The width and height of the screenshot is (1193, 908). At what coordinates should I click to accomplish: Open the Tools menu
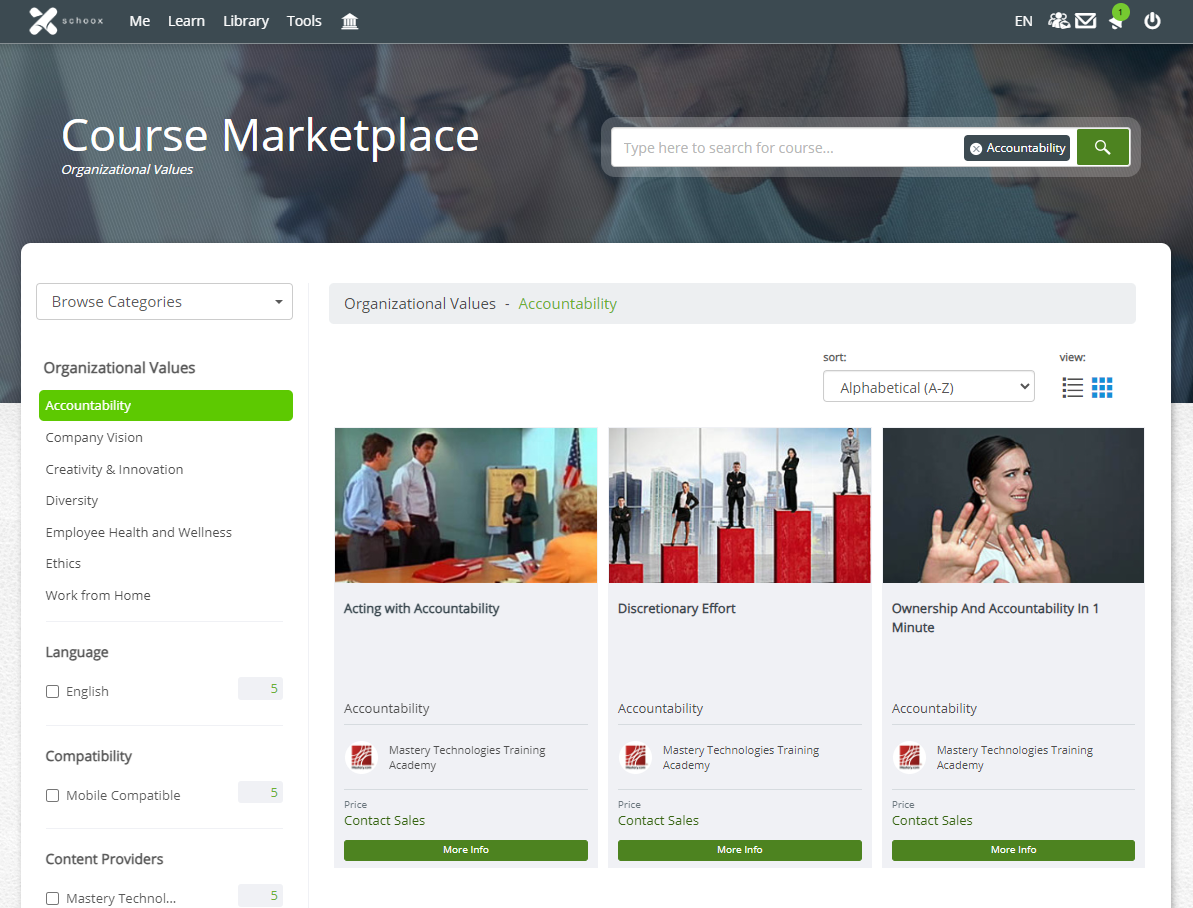304,21
